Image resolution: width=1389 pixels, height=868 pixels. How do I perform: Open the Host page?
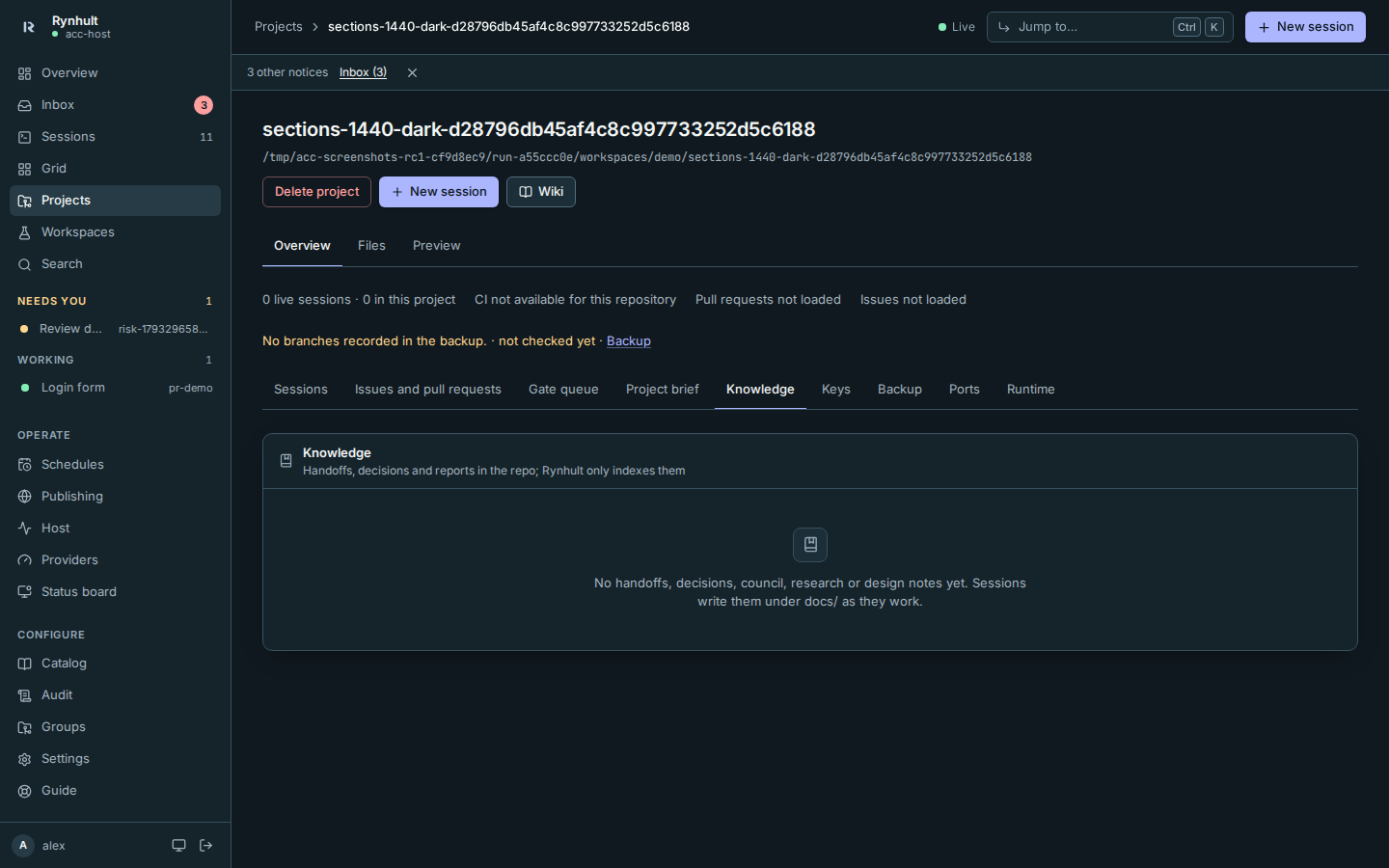point(115,529)
